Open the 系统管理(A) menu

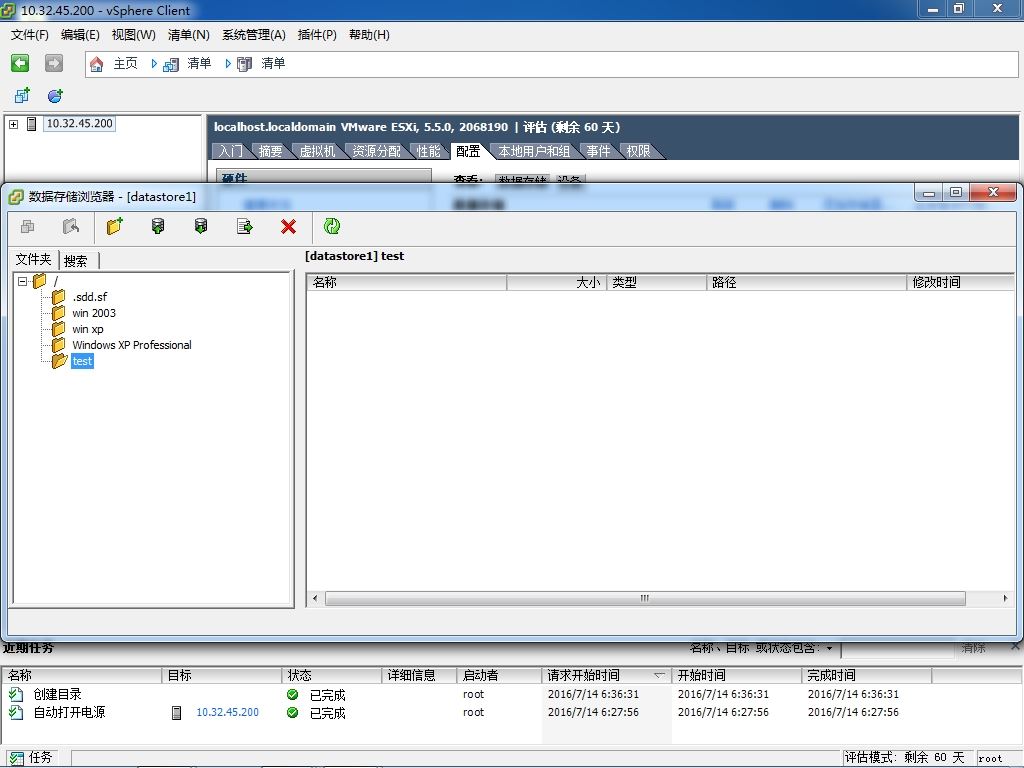click(253, 35)
